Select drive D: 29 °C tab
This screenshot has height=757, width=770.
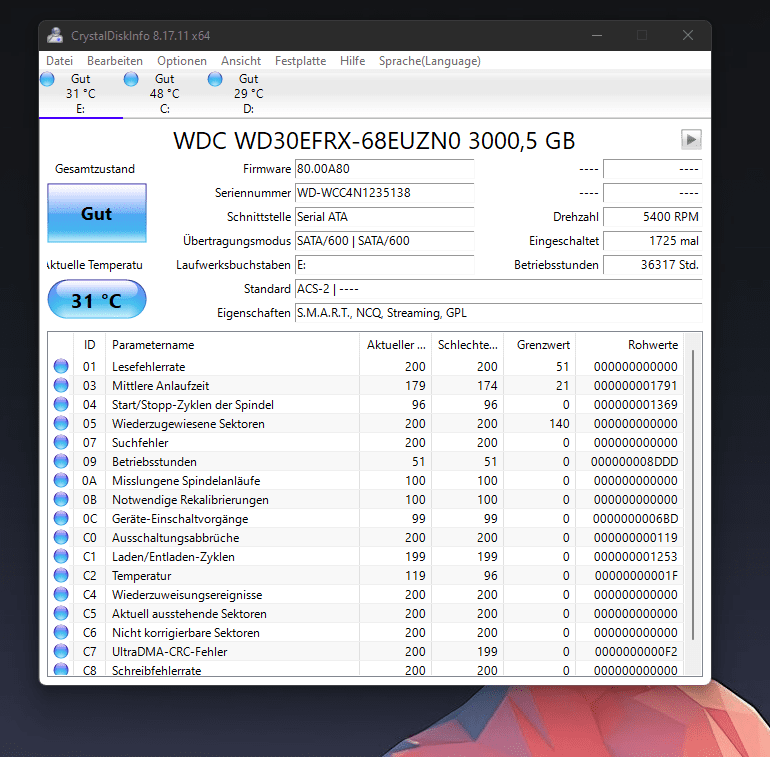coord(248,94)
